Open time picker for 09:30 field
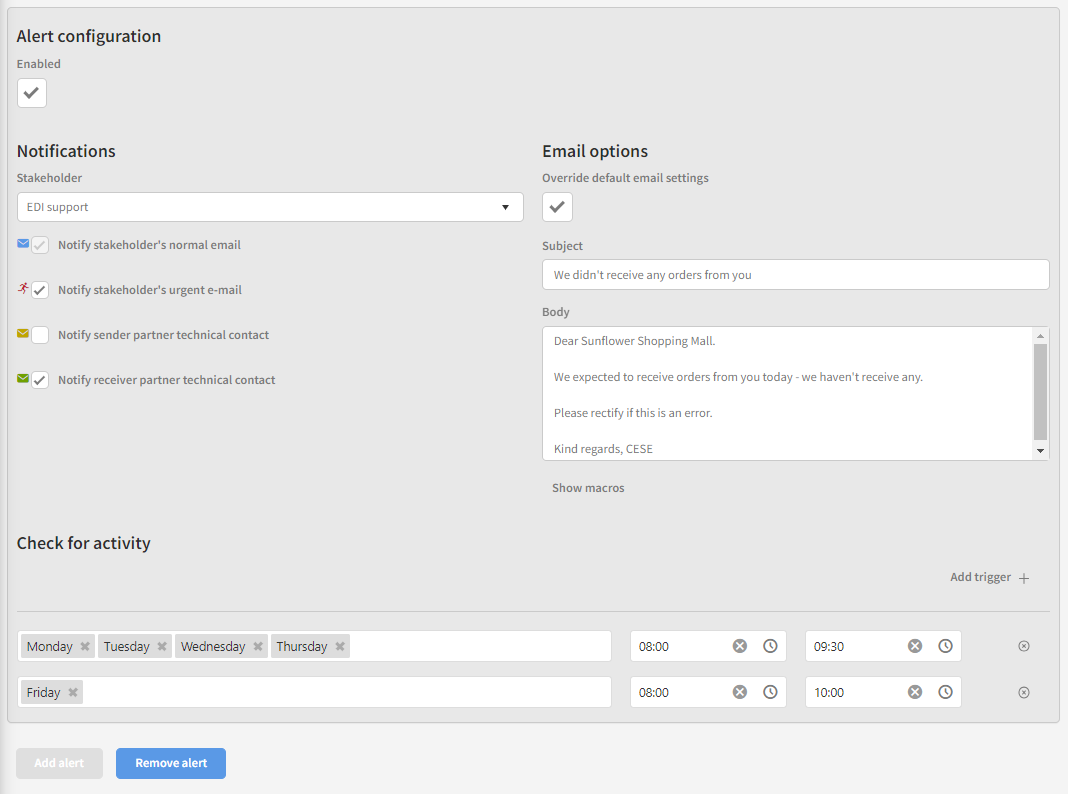Viewport: 1068px width, 794px height. pyautogui.click(x=945, y=647)
